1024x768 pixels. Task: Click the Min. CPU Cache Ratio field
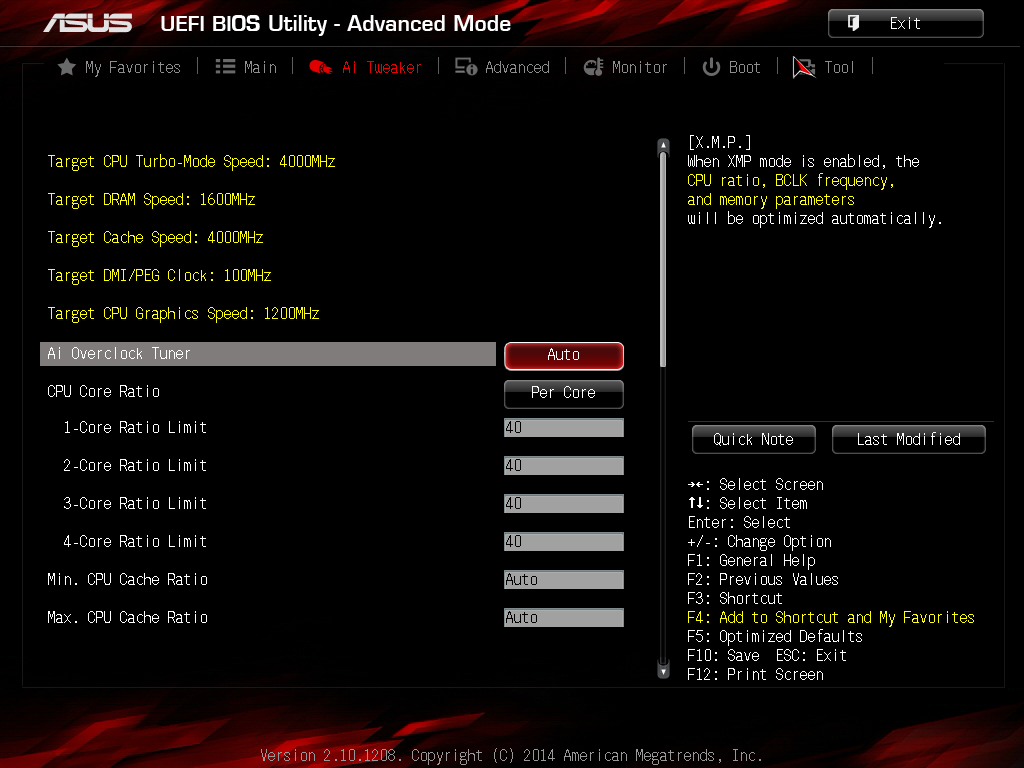[x=564, y=579]
